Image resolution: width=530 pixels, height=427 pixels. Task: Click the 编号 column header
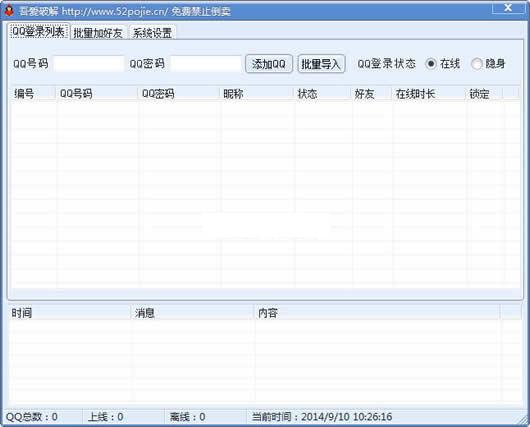click(x=34, y=94)
